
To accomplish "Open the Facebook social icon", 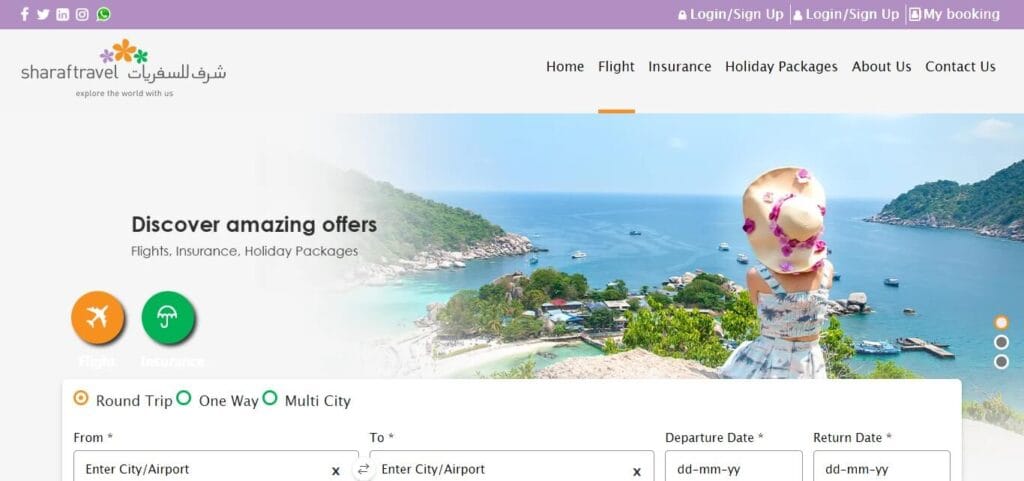I will 24,14.
